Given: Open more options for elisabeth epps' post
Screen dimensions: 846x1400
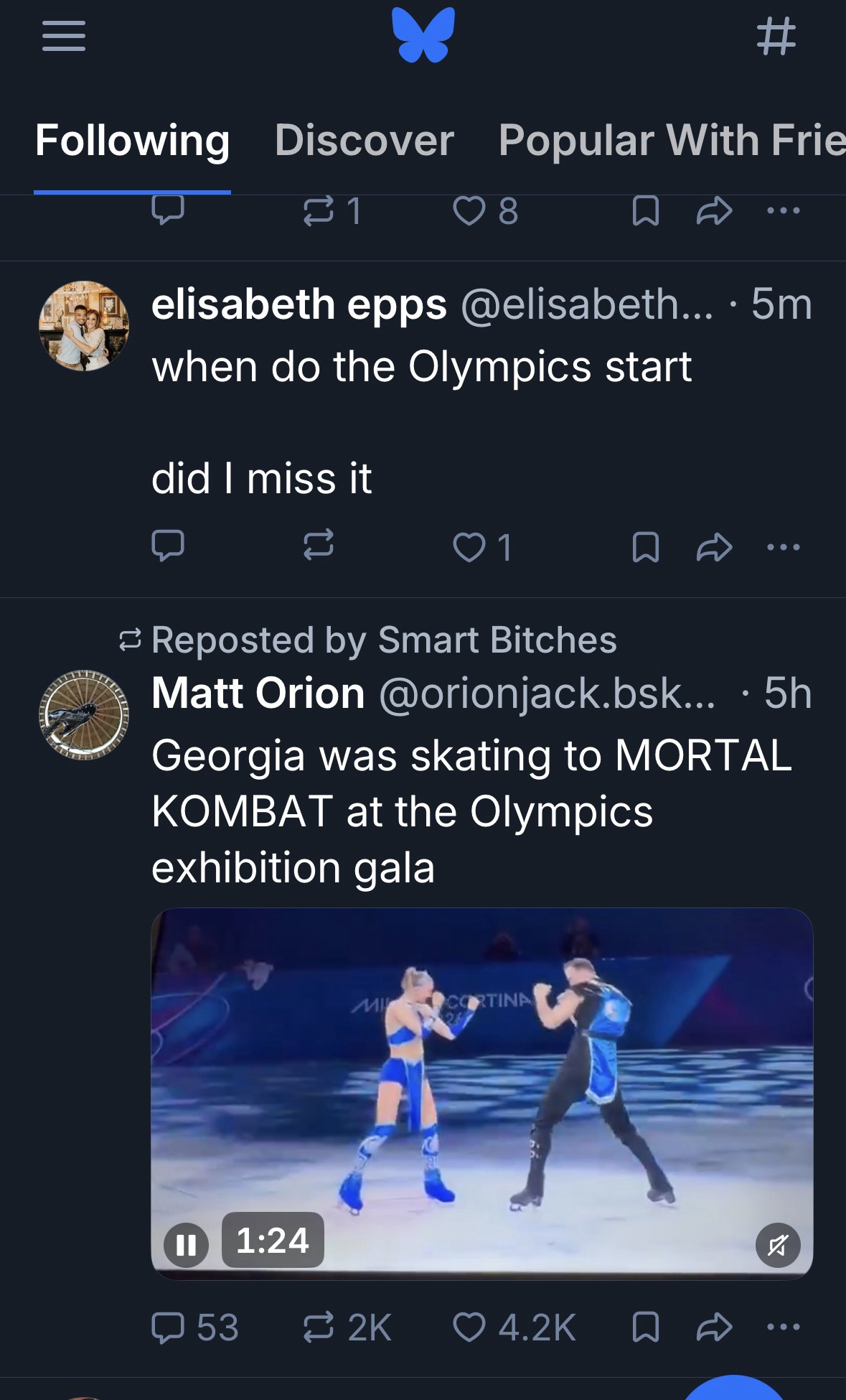Looking at the screenshot, I should (x=782, y=547).
